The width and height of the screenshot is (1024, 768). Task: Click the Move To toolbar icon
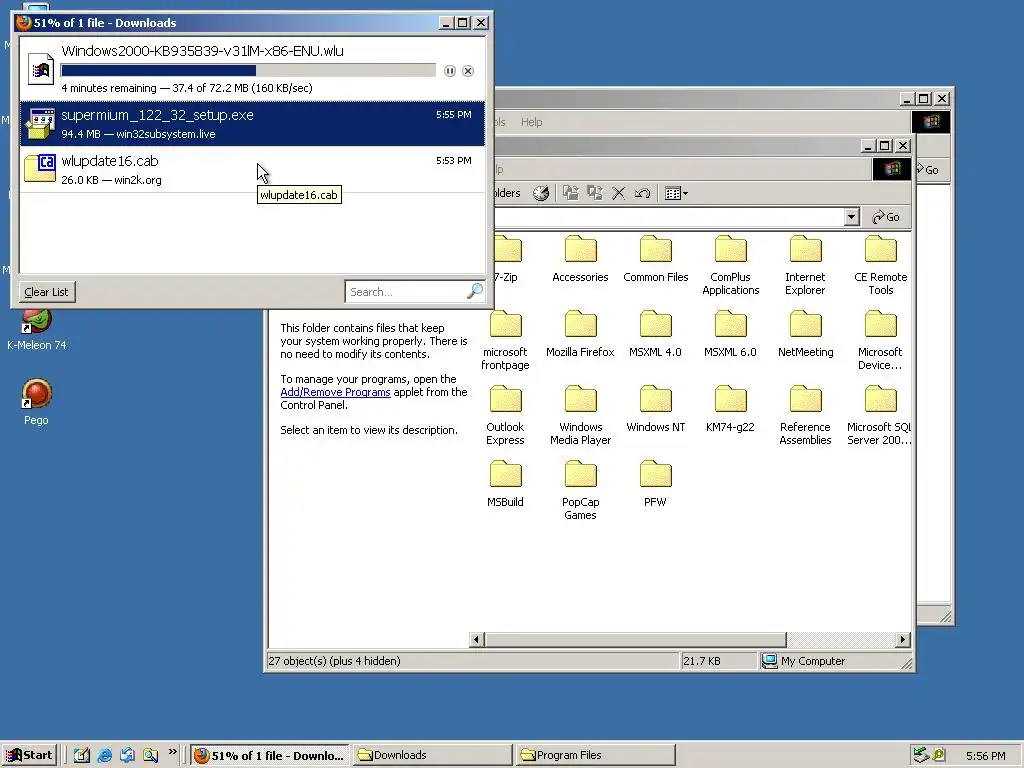tap(571, 193)
